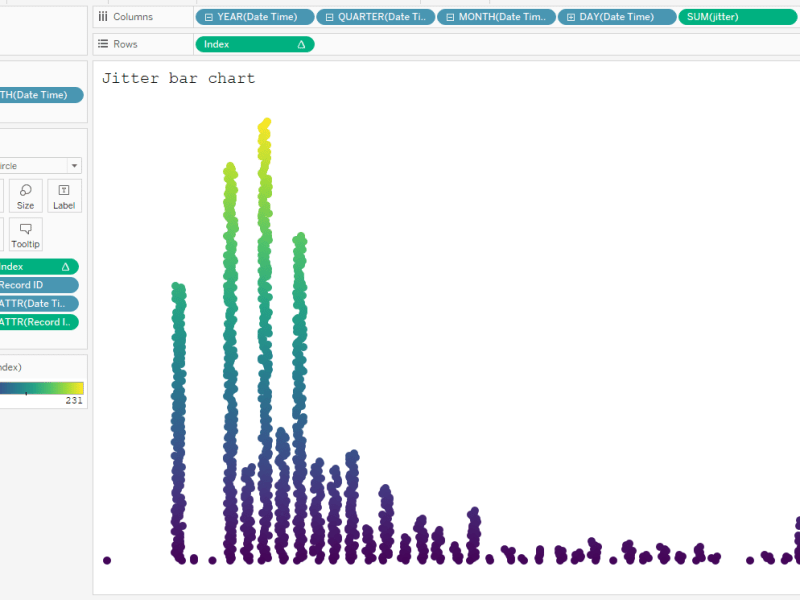
Task: Click the chart area circle mark near the baseline
Action: pyautogui.click(x=107, y=559)
